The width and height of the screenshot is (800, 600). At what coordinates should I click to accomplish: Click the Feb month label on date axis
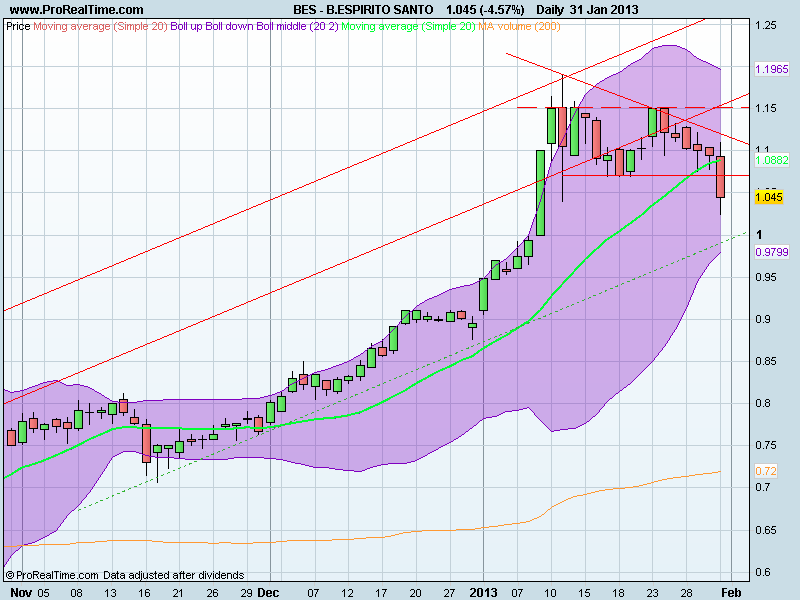731,592
